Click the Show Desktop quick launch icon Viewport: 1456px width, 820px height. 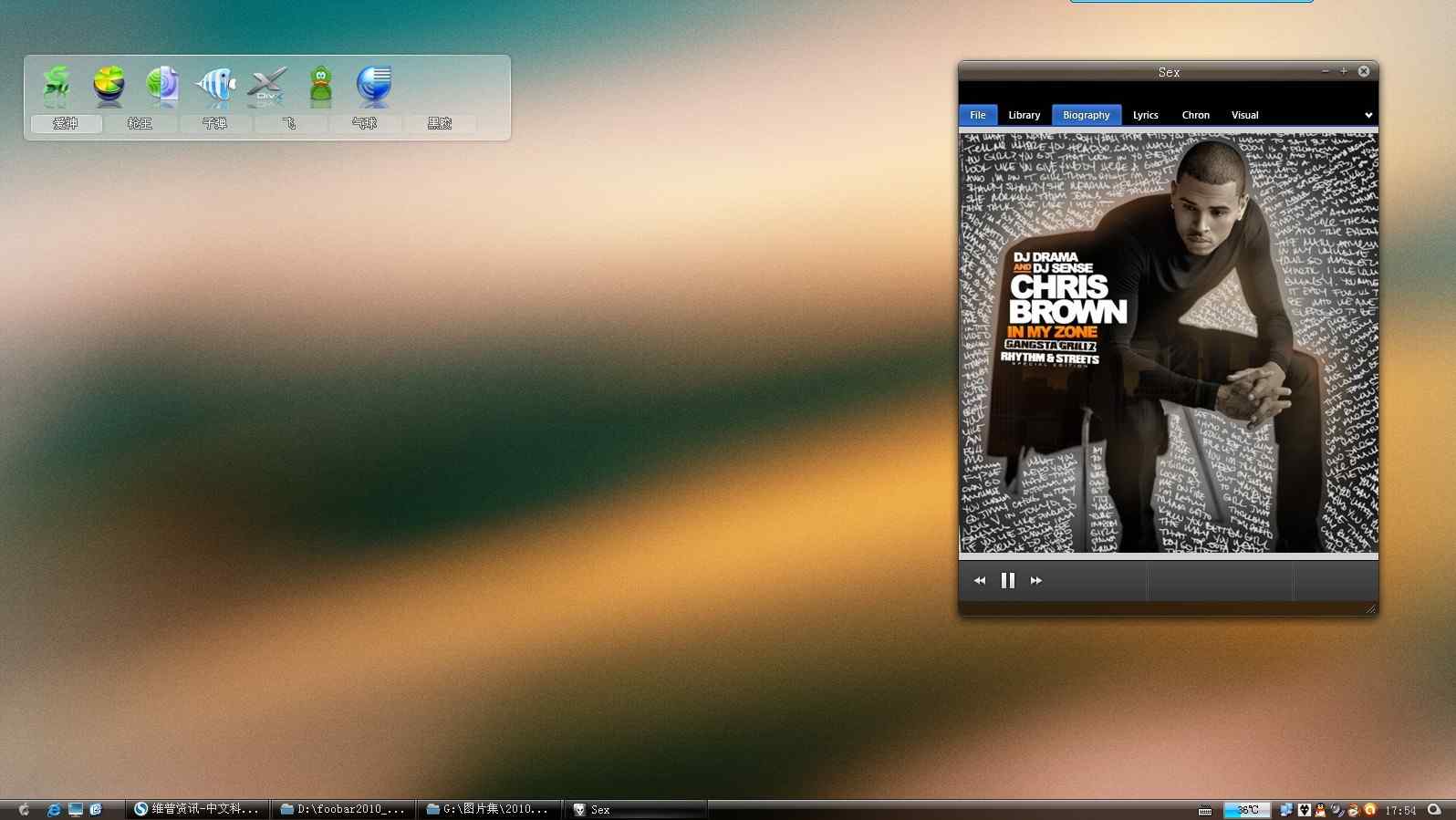(76, 809)
